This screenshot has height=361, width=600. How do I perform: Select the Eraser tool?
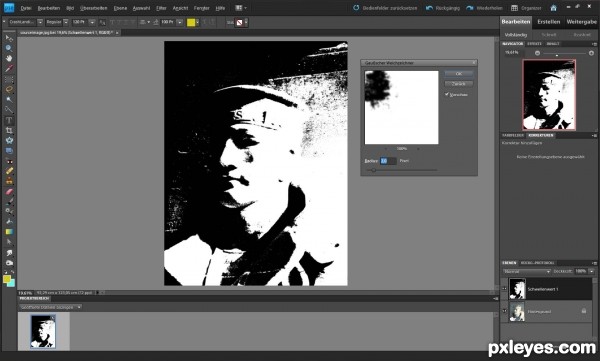(x=9, y=191)
